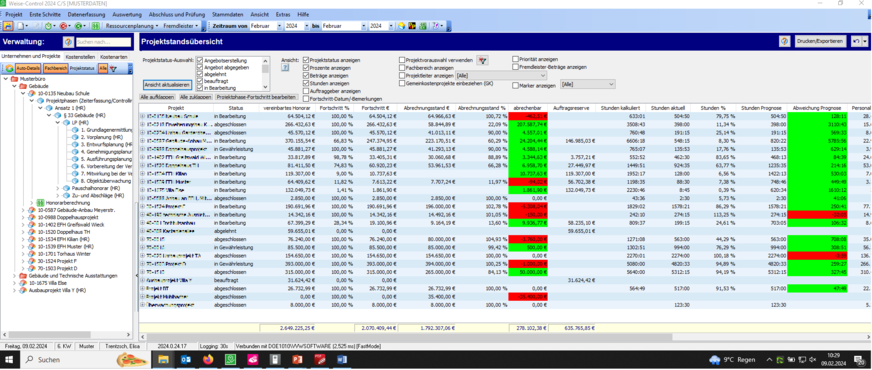Click the green refresh icon in Verwaltung toolbar
This screenshot has width=872, height=370.
click(9, 68)
